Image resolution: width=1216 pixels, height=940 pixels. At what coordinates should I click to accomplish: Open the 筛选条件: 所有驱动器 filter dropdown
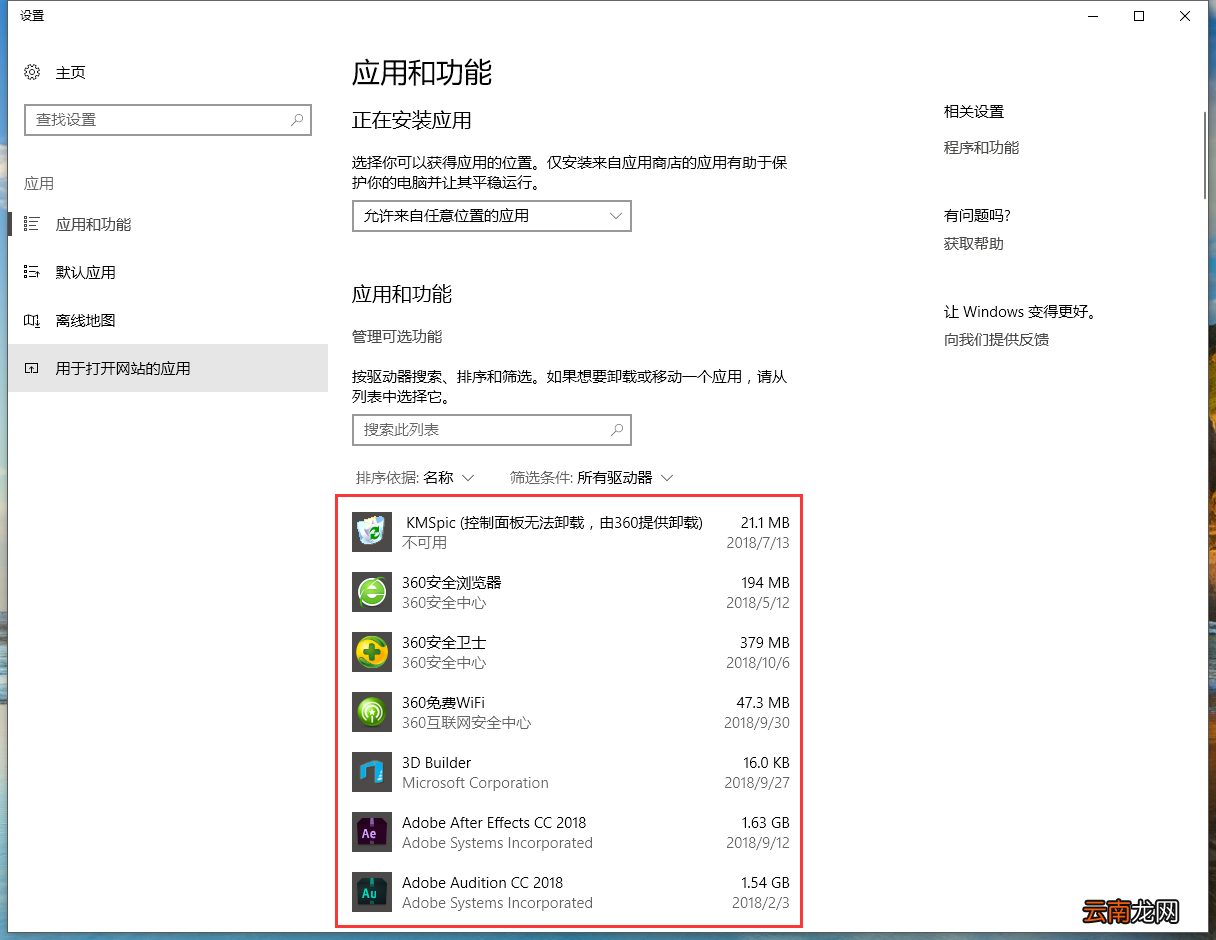click(x=592, y=478)
